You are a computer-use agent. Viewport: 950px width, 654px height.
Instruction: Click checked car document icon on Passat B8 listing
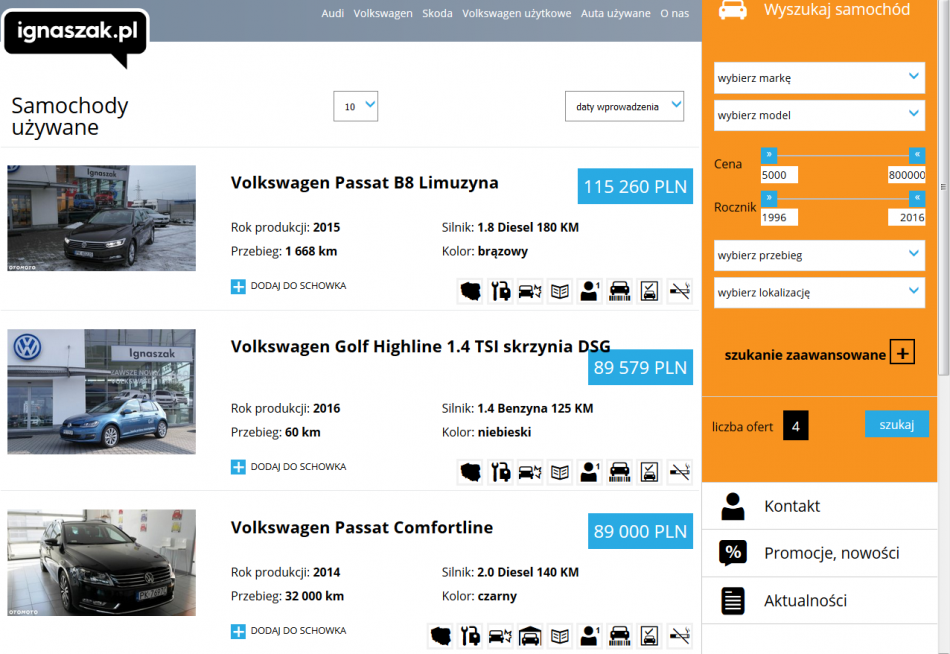pos(649,292)
